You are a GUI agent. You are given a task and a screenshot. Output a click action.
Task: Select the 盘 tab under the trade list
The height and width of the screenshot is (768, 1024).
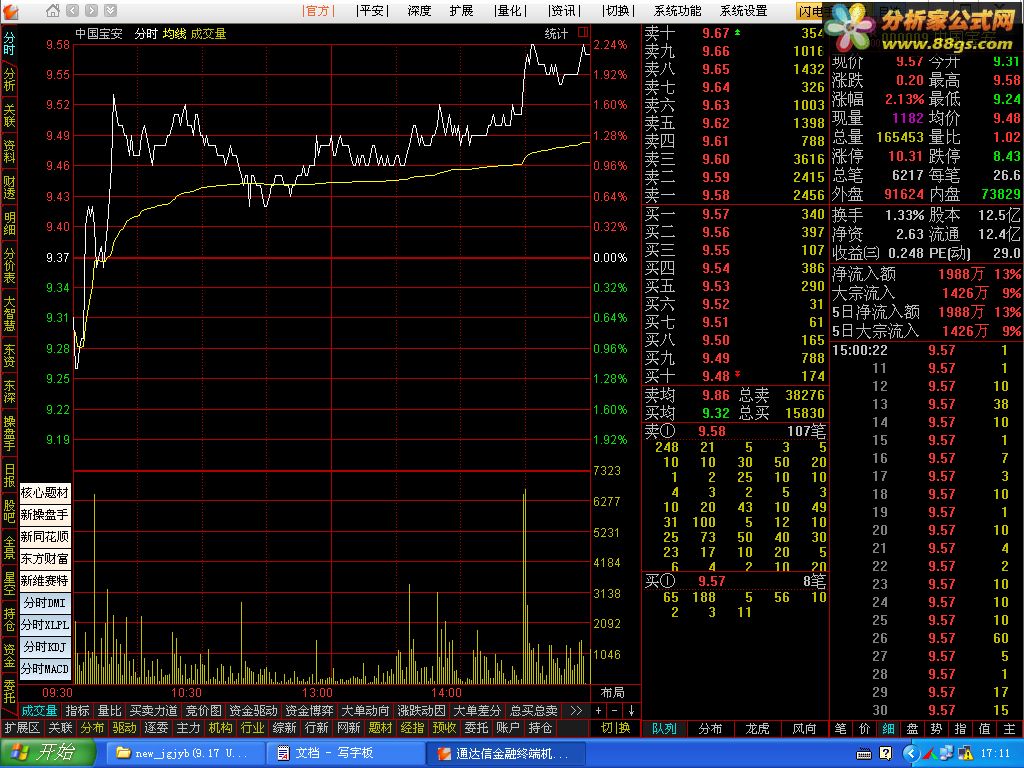[x=913, y=728]
